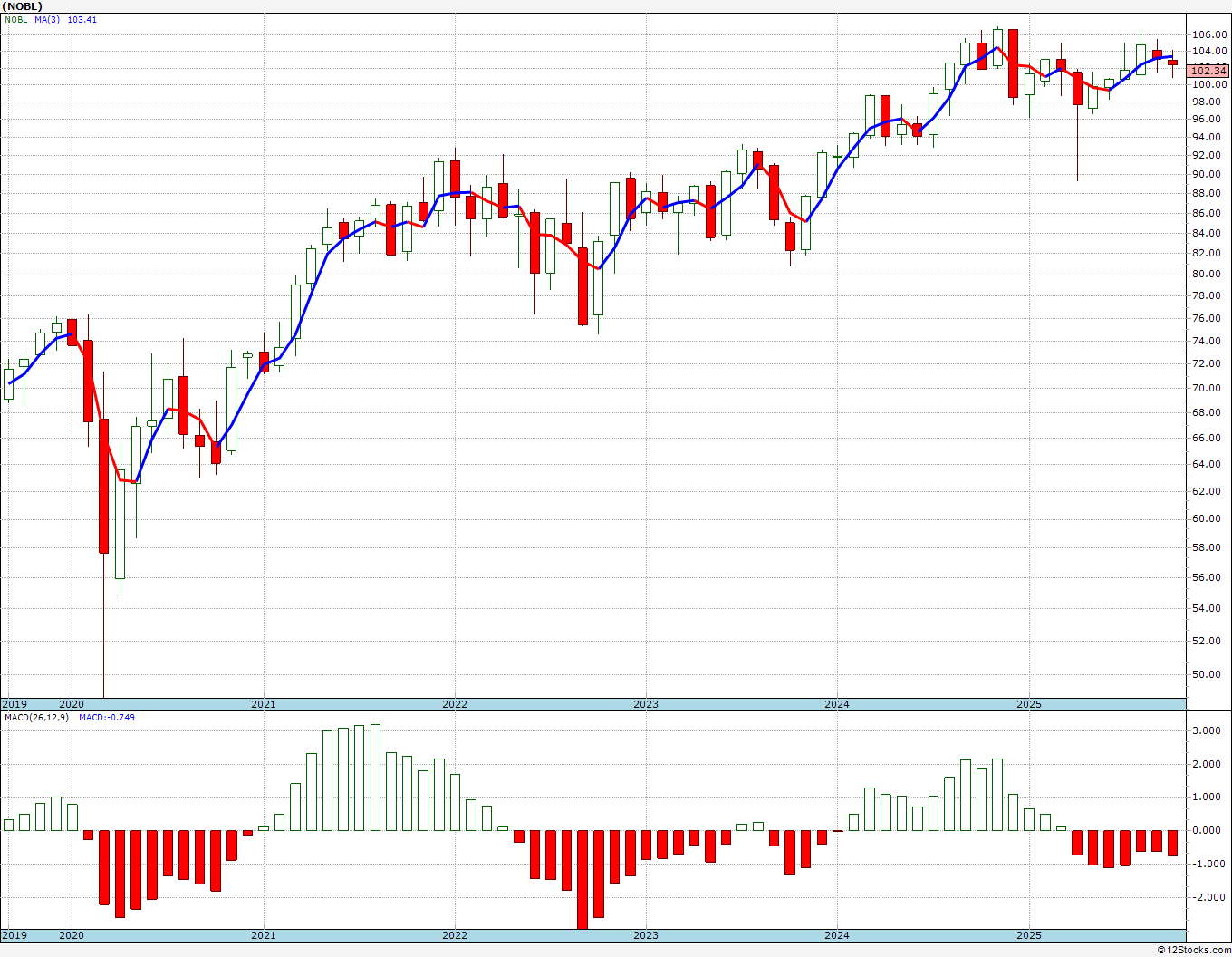This screenshot has height=957, width=1232.
Task: Click the -1.000 MACD axis label
Action: pyautogui.click(x=1210, y=864)
